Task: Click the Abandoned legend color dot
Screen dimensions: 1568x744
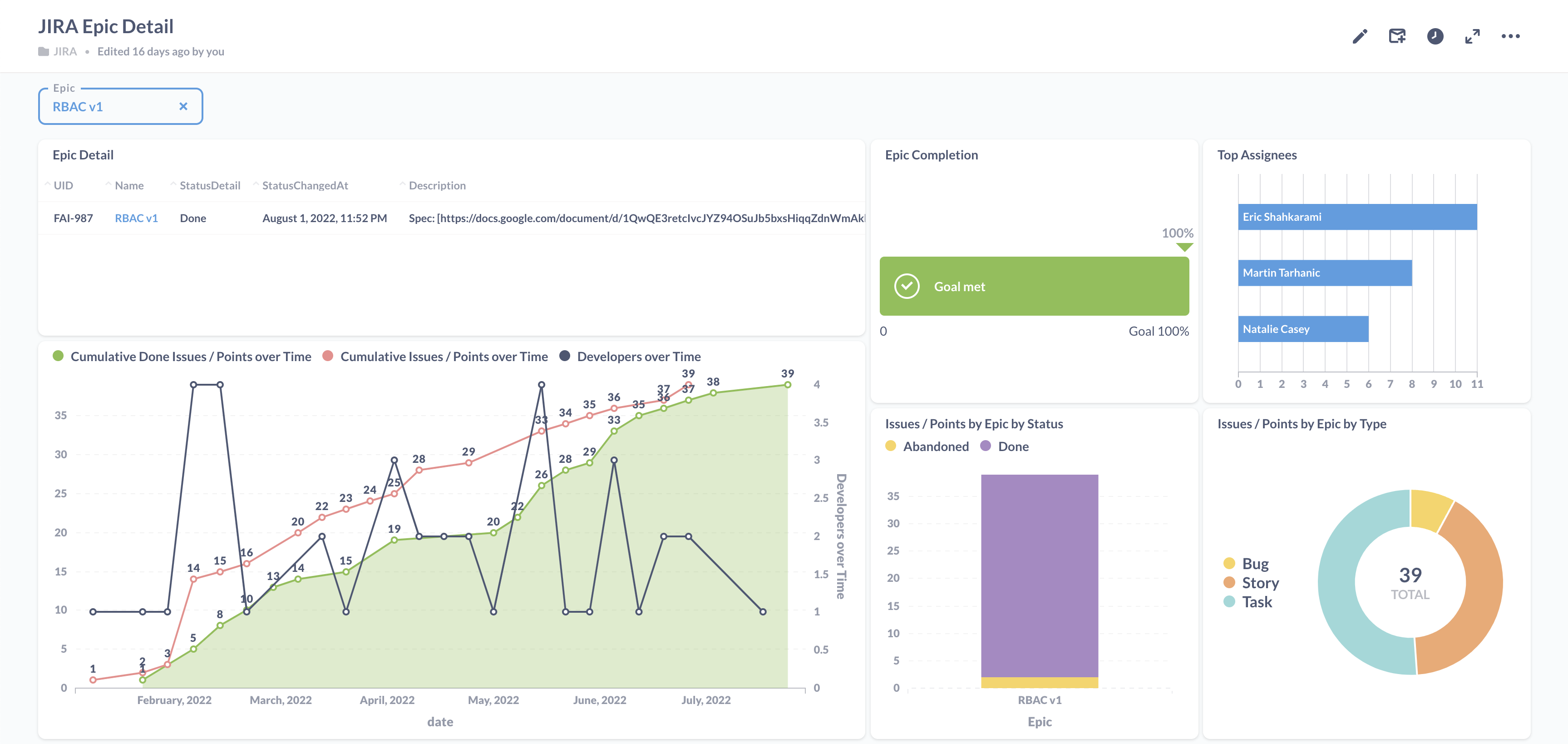Action: coord(891,446)
